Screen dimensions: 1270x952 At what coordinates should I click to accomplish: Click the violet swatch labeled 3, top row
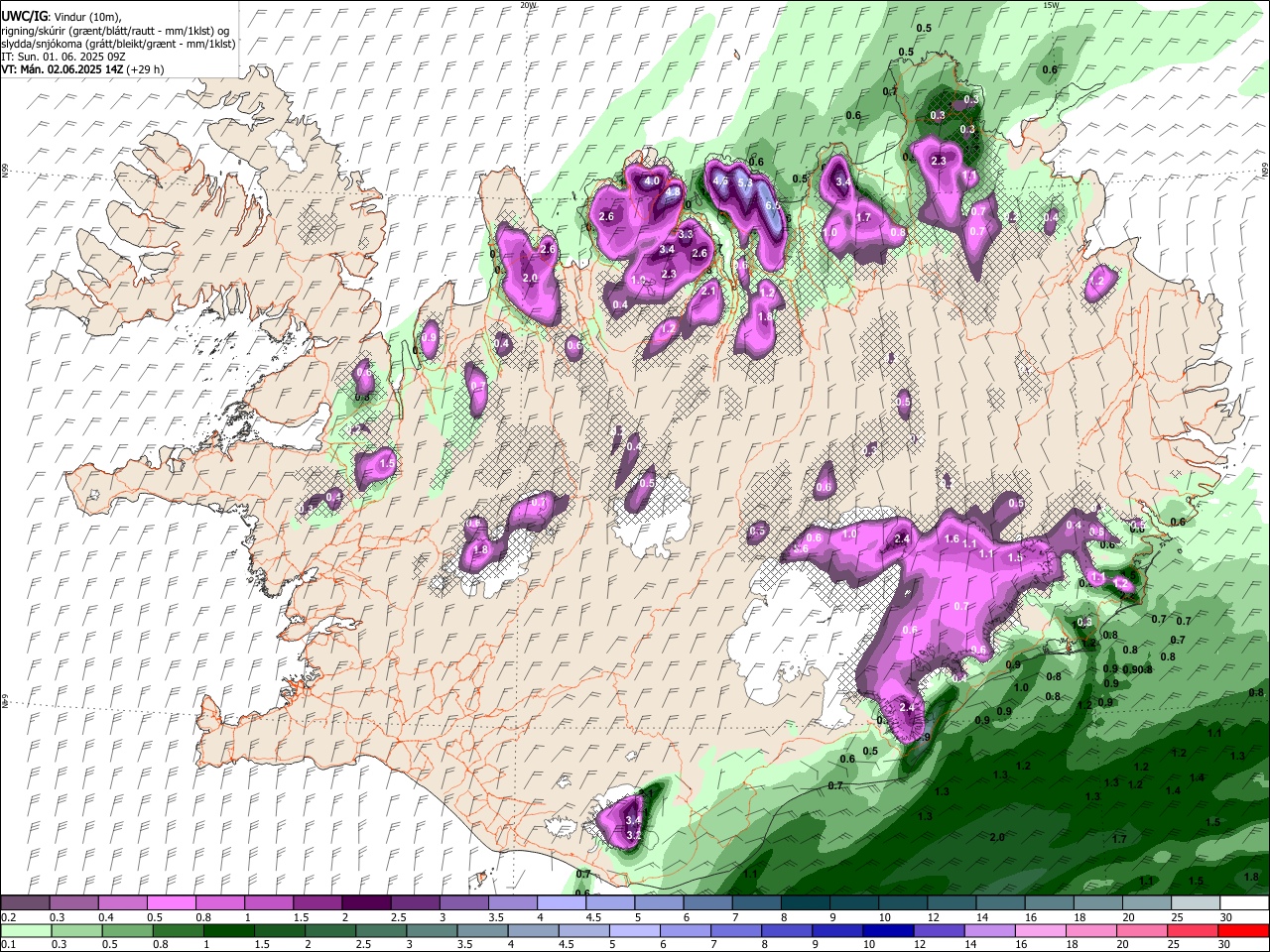click(x=463, y=902)
